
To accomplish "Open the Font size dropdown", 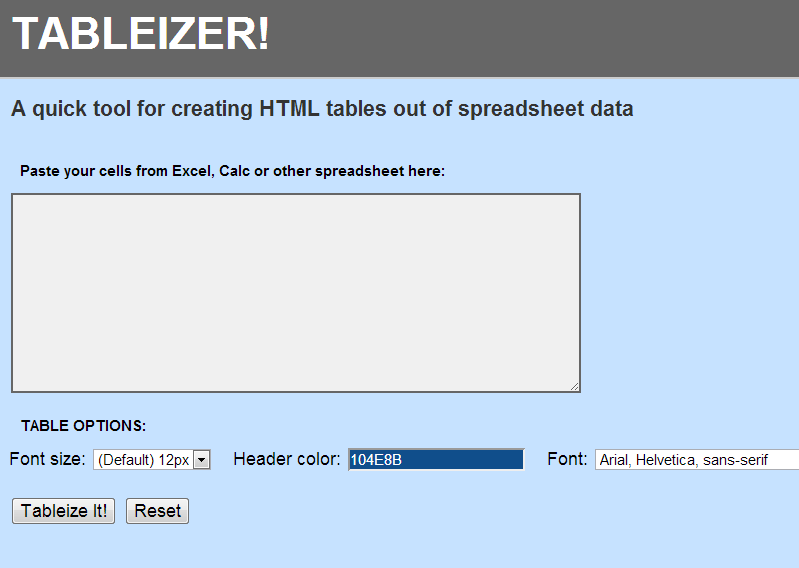I will coord(144,460).
